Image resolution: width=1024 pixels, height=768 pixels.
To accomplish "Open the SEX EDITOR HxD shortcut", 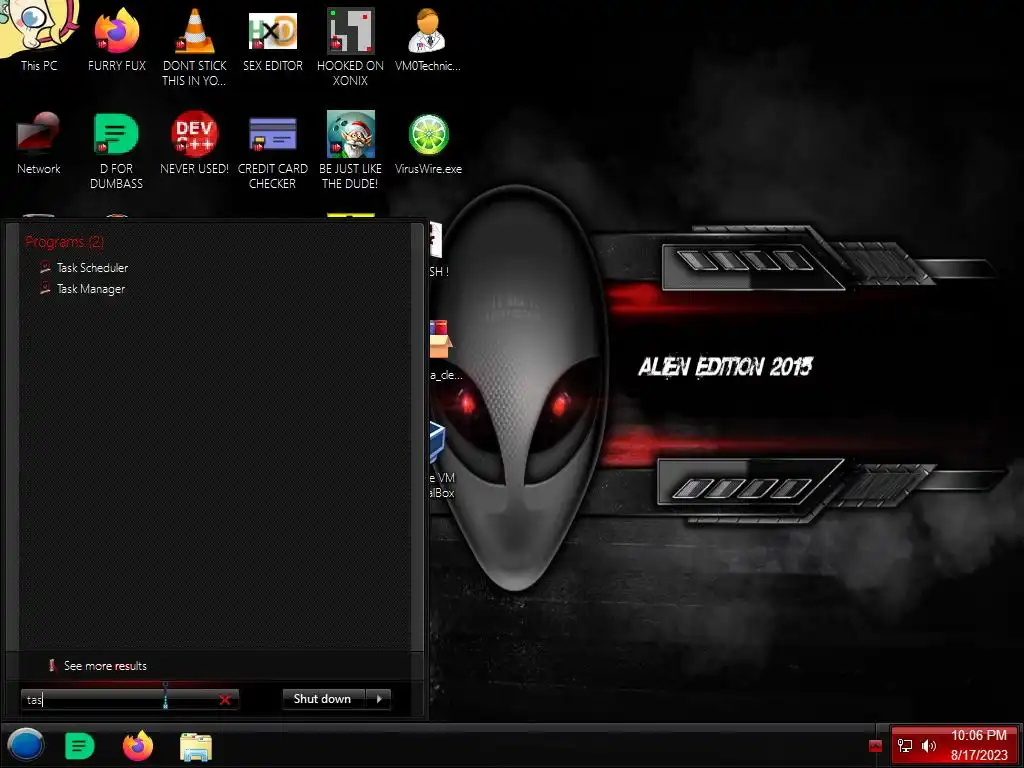I will pos(273,40).
